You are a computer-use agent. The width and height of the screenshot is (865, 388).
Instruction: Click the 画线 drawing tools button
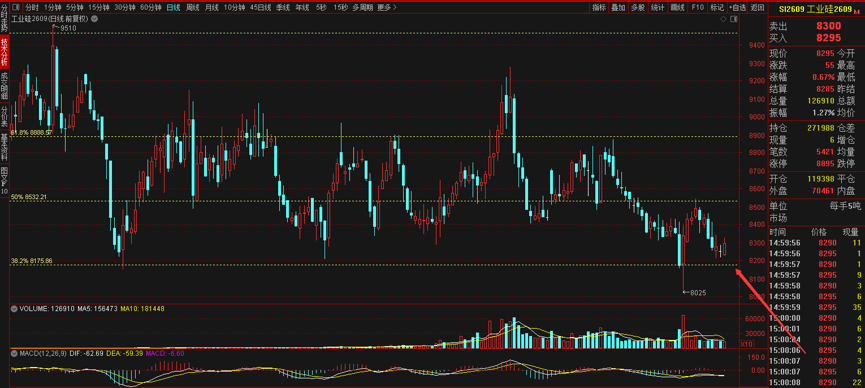click(x=677, y=8)
